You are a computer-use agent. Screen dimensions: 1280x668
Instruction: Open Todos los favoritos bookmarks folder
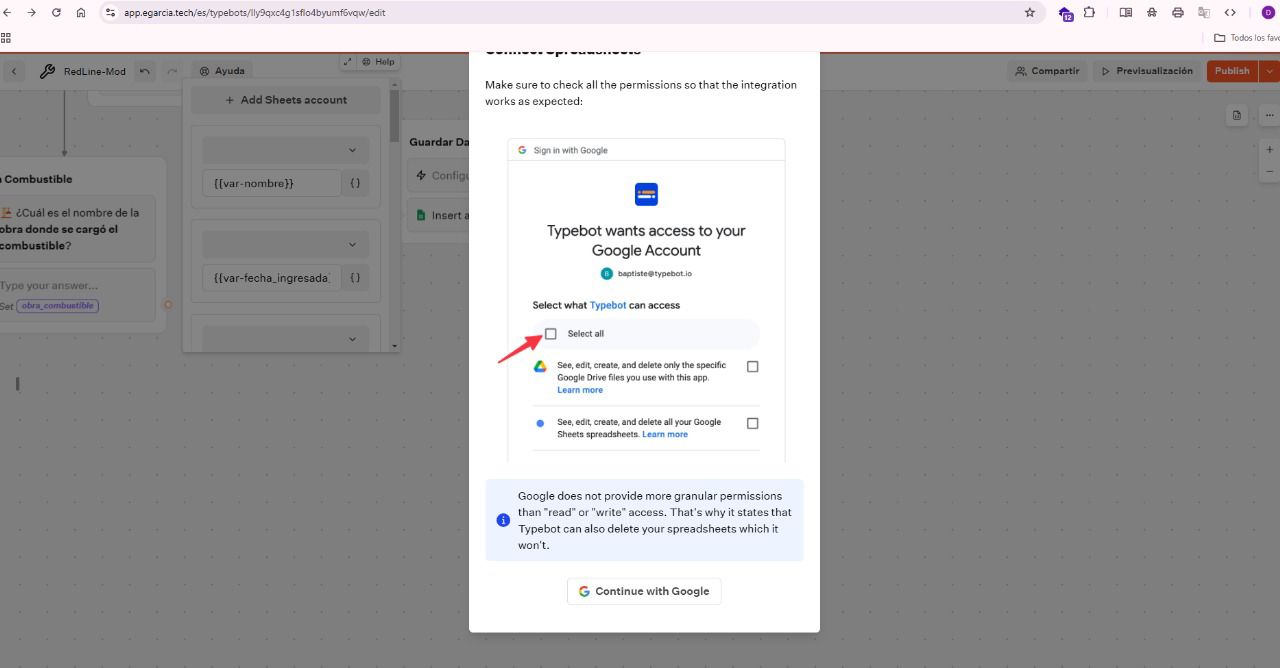click(x=1246, y=38)
